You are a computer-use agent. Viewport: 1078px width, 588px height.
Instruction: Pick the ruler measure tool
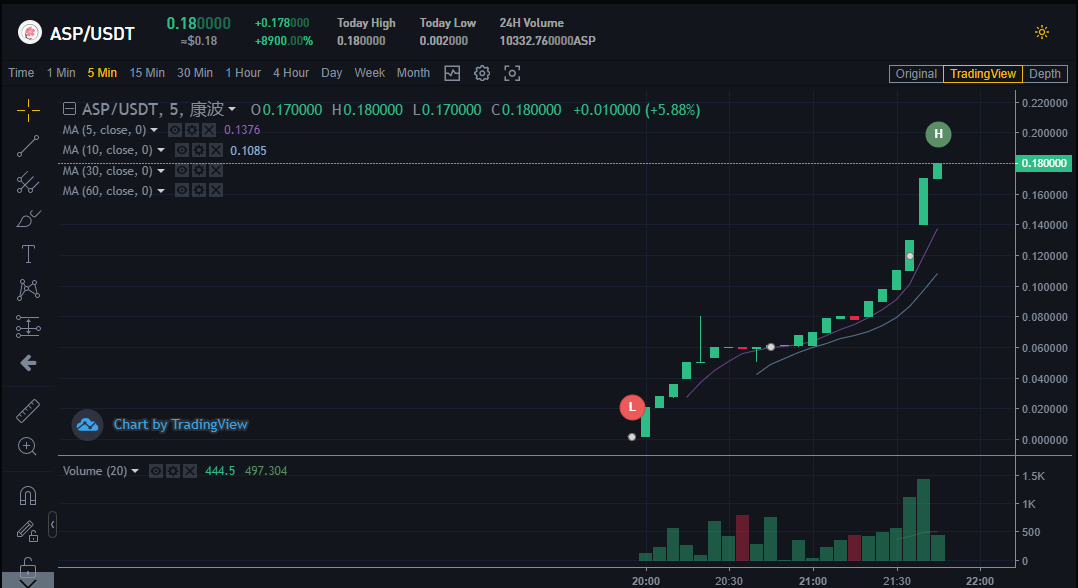point(28,411)
